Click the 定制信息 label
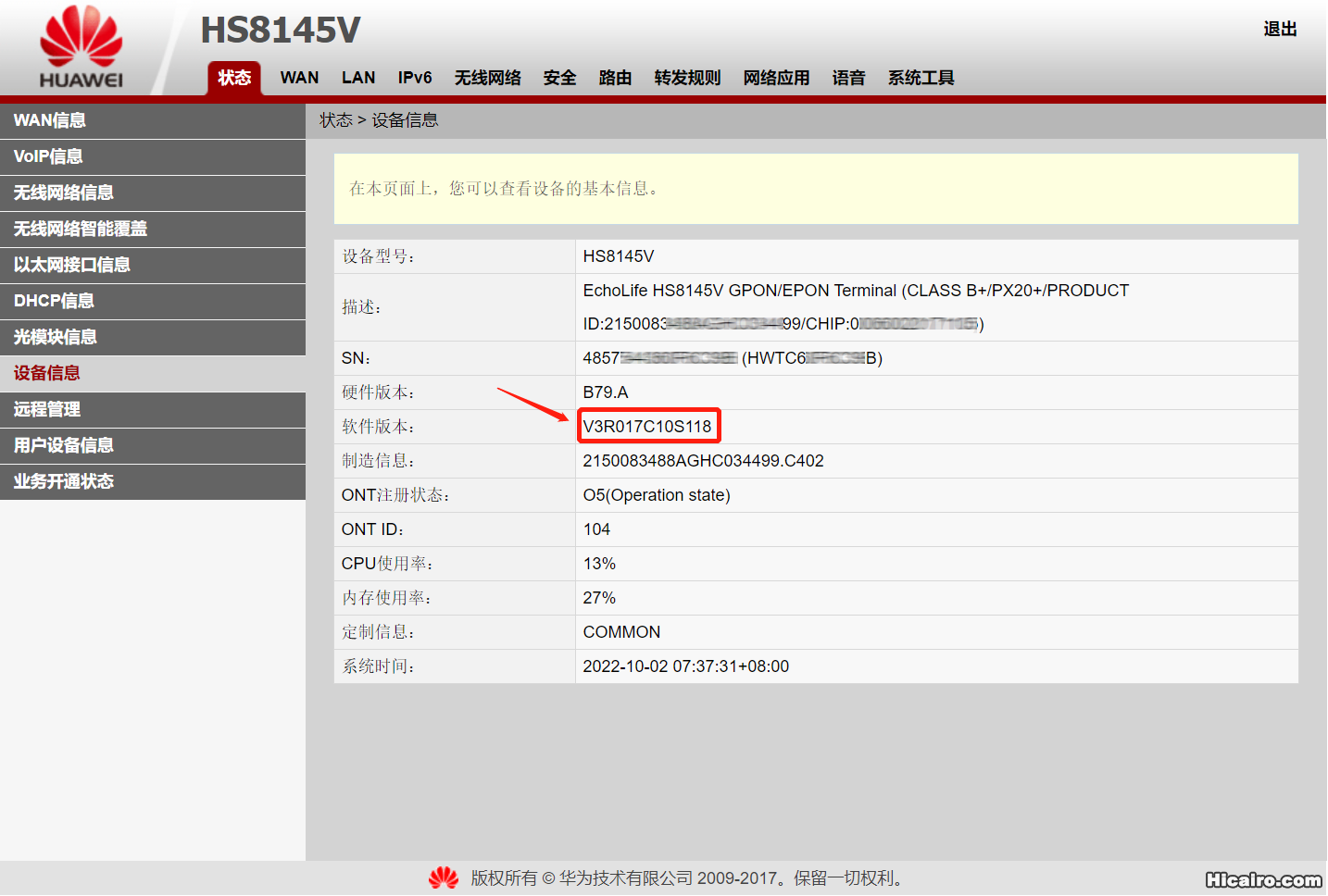 [x=378, y=632]
